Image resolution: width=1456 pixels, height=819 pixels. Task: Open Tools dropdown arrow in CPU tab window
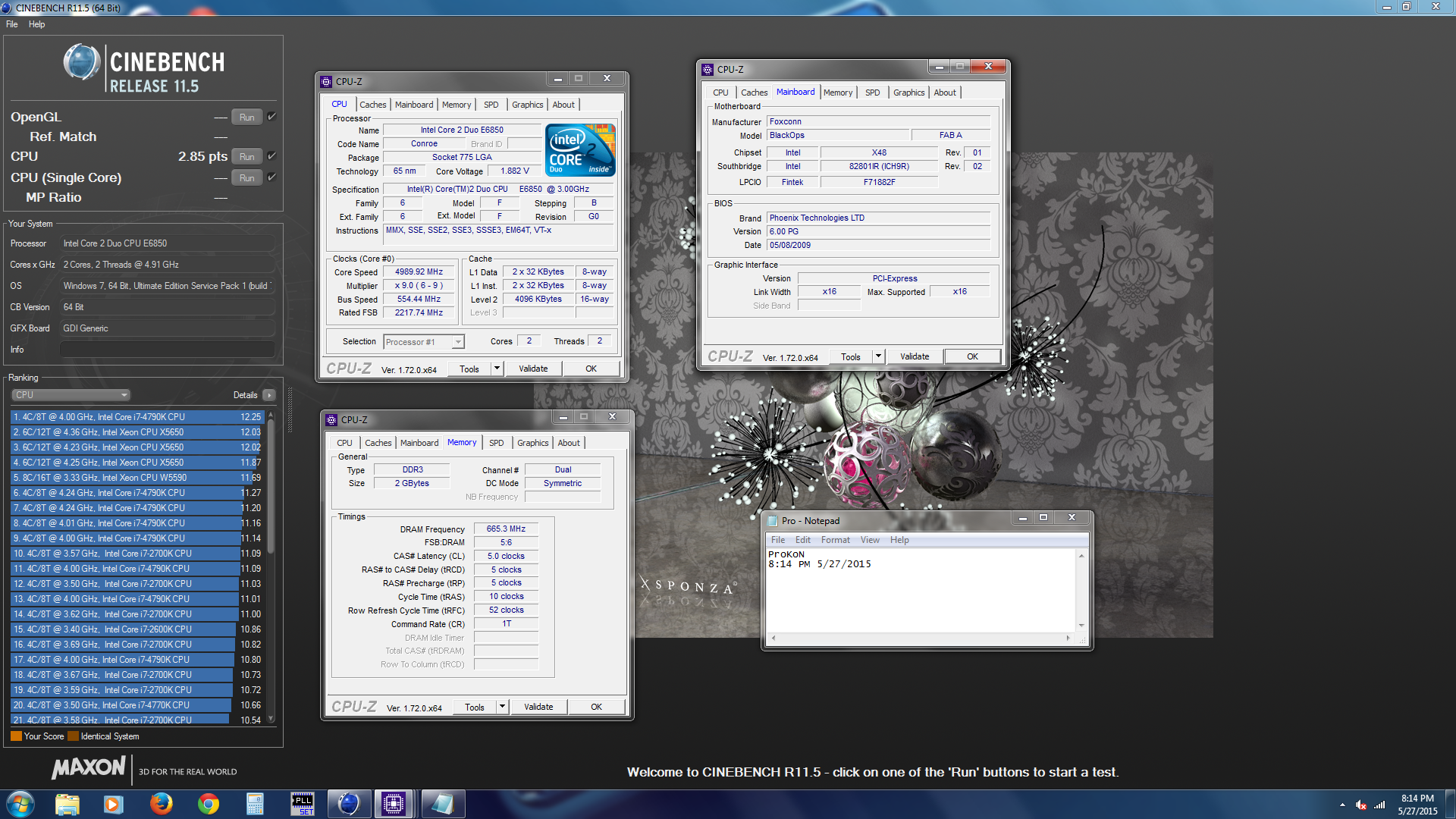tap(497, 369)
